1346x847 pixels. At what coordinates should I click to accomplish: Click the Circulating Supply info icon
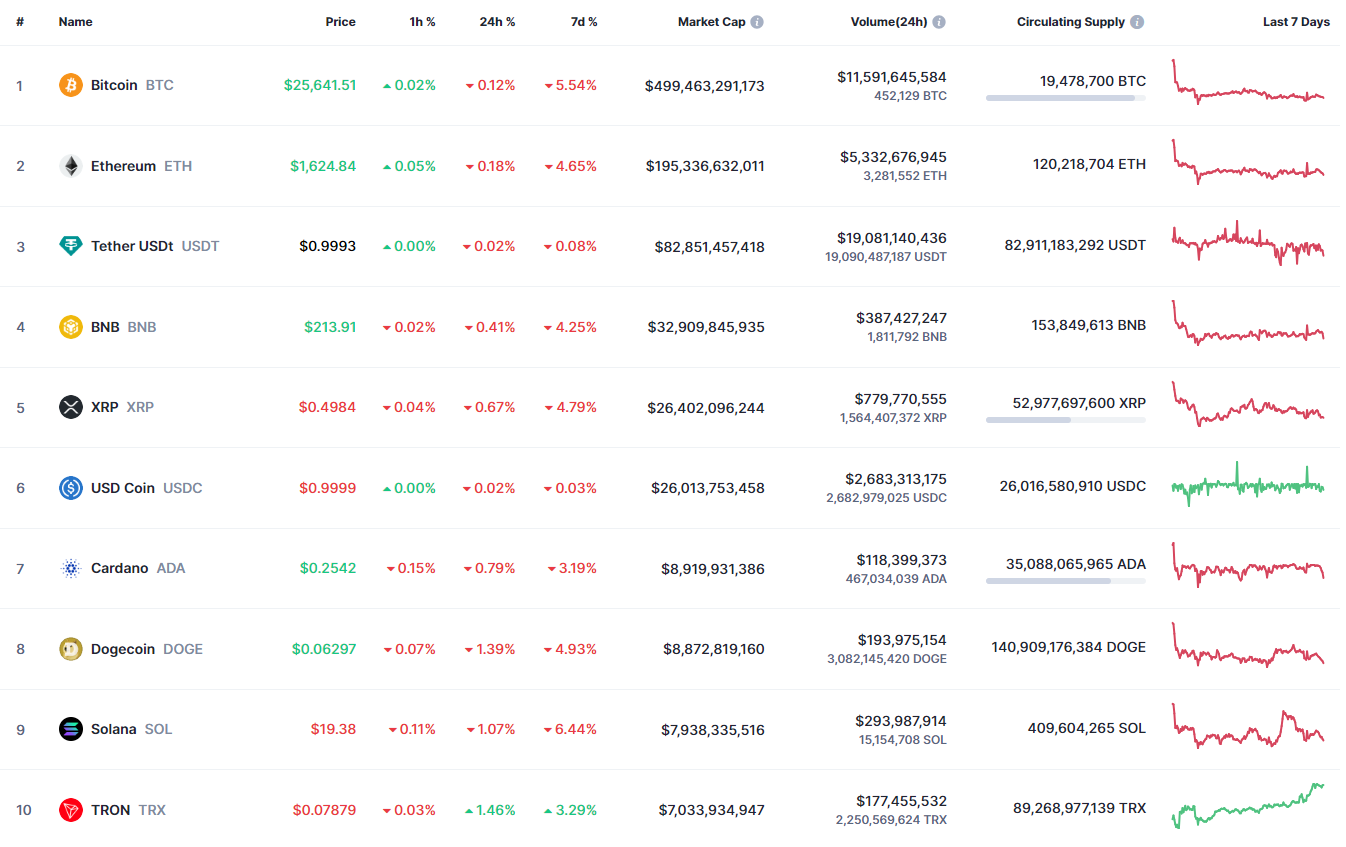[x=1138, y=22]
